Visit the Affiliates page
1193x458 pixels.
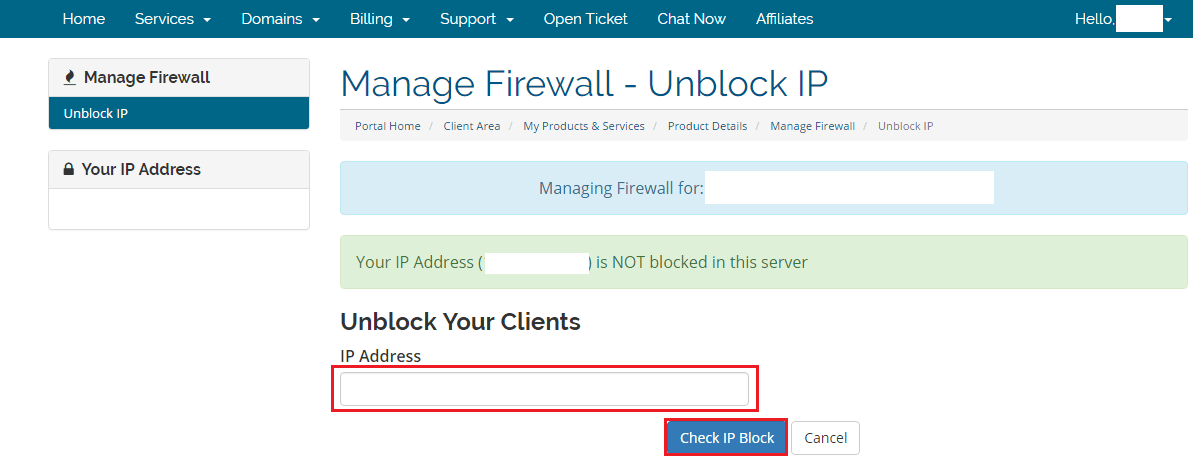coord(784,19)
